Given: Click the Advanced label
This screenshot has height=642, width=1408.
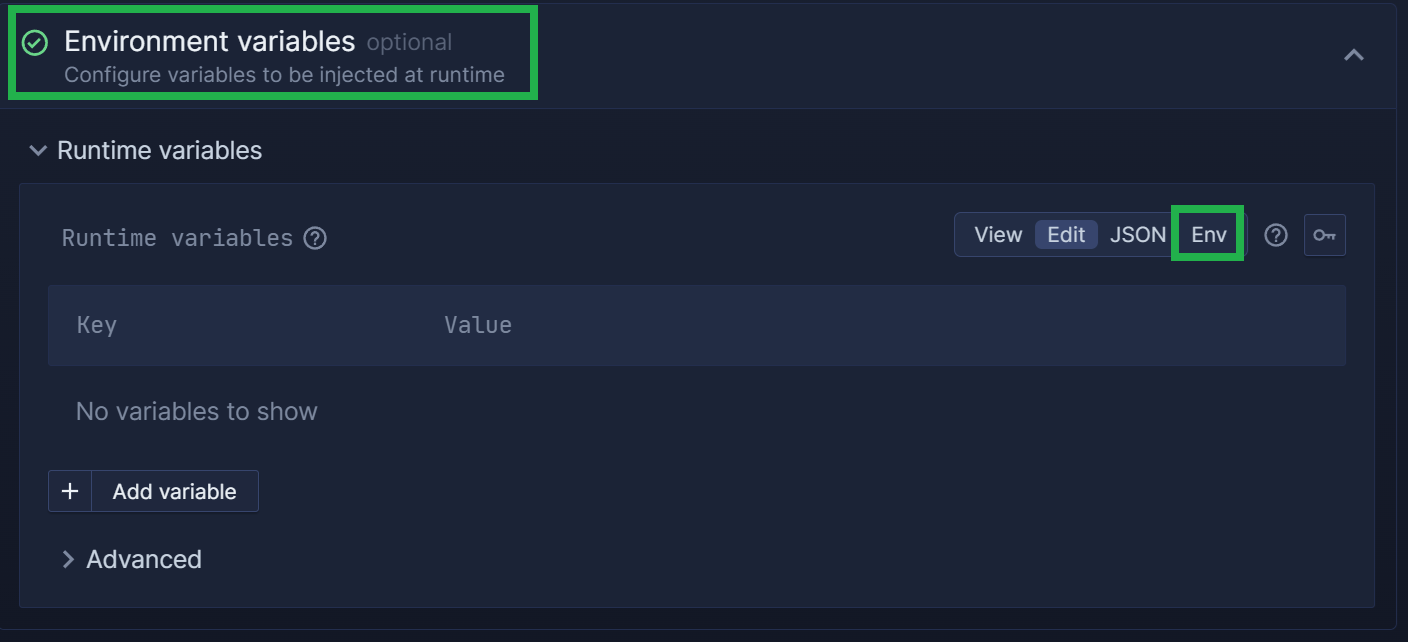Looking at the screenshot, I should click(x=144, y=559).
